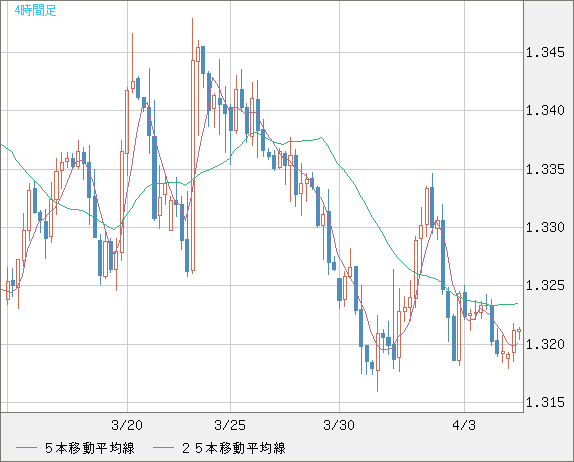Click the 3/30 date axis label
Image resolution: width=574 pixels, height=462 pixels.
click(x=339, y=425)
